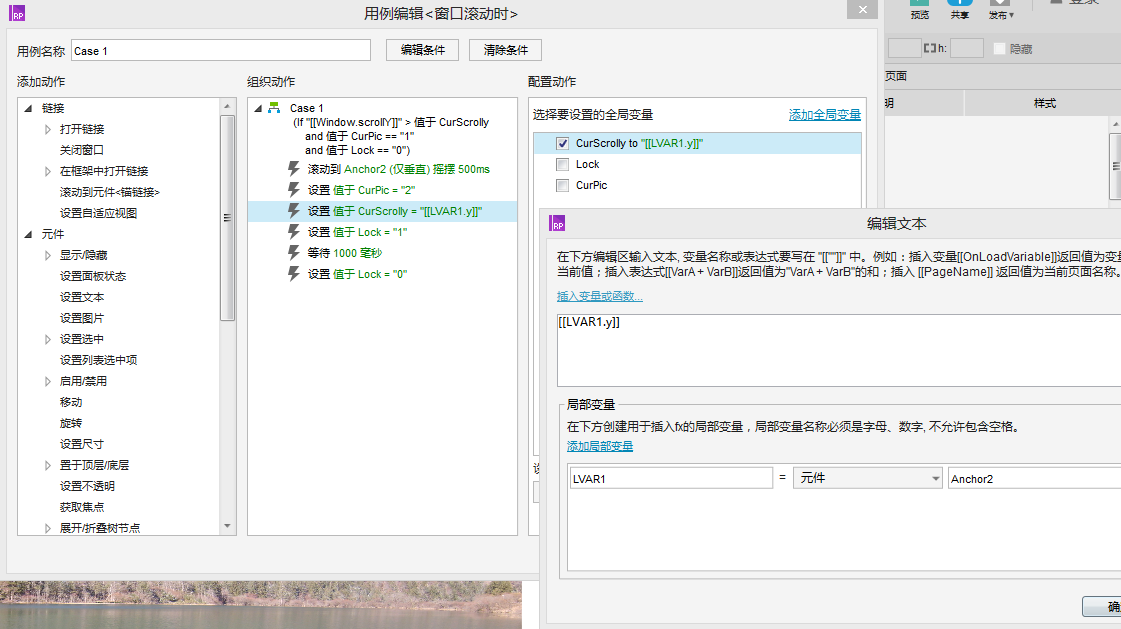The height and width of the screenshot is (629, 1121).
Task: Expand the 置于顶层/底层 node
Action: pyautogui.click(x=48, y=465)
